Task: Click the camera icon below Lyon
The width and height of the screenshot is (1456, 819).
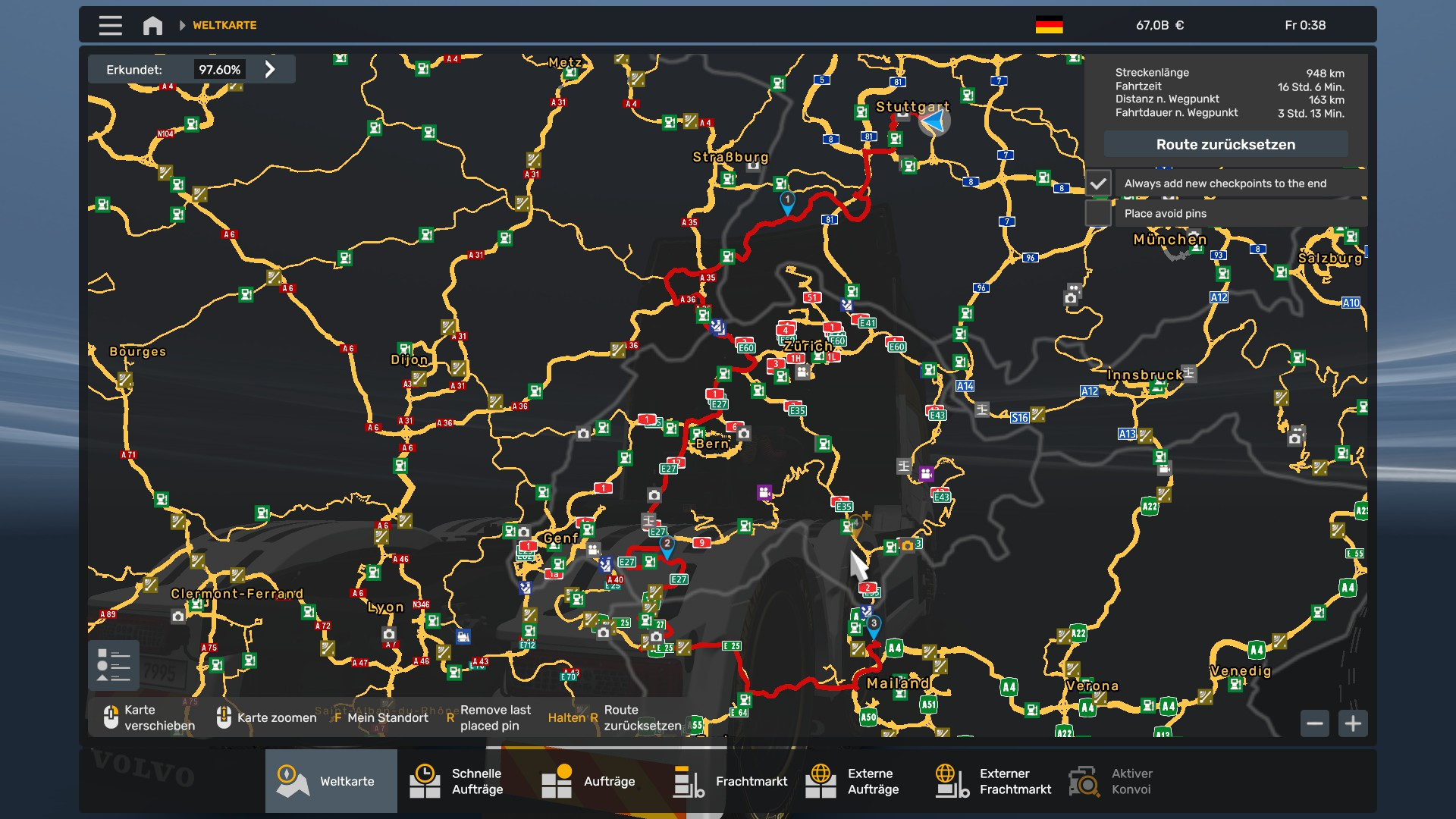Action: click(389, 634)
